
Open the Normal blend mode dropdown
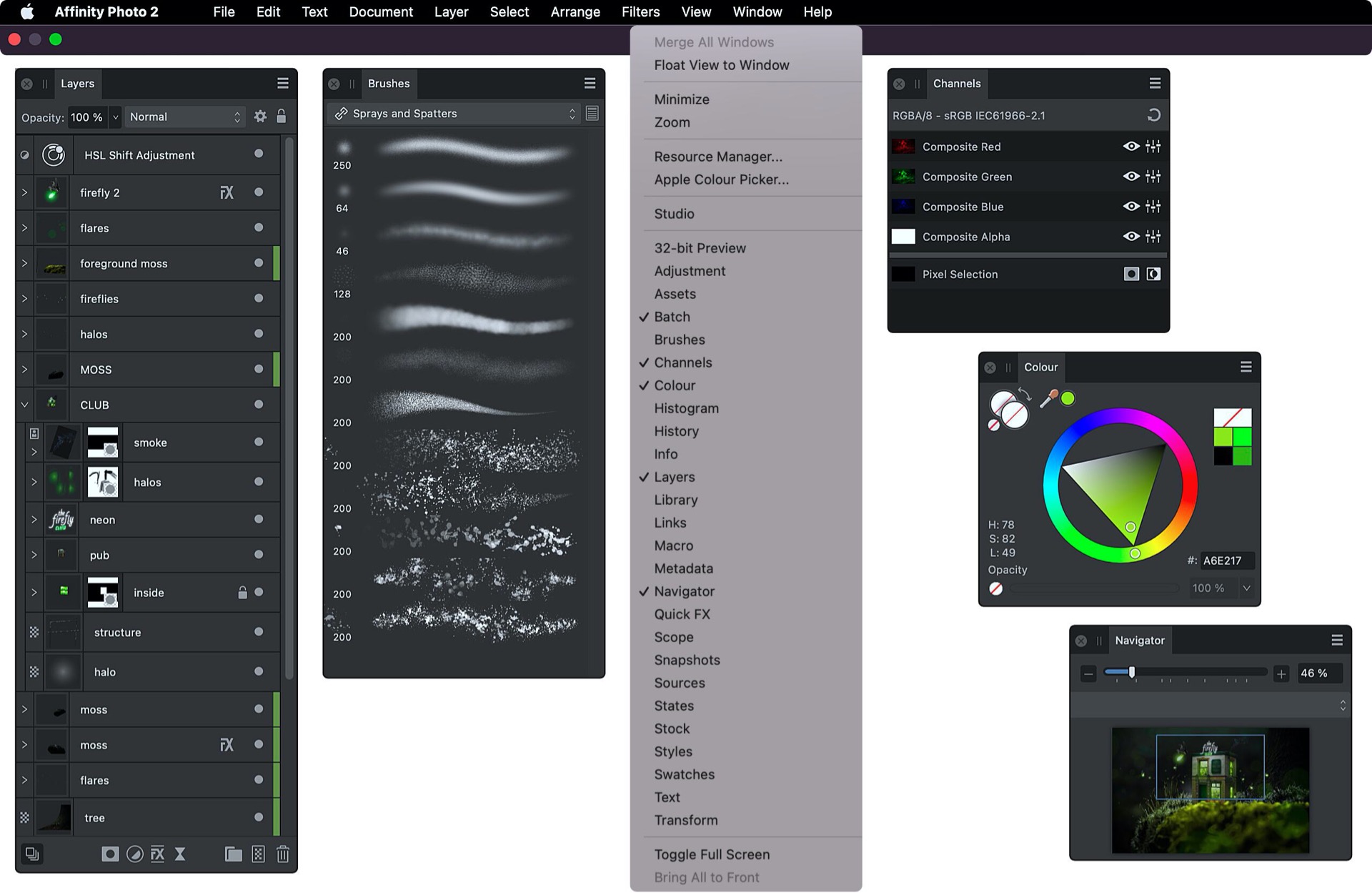(184, 117)
